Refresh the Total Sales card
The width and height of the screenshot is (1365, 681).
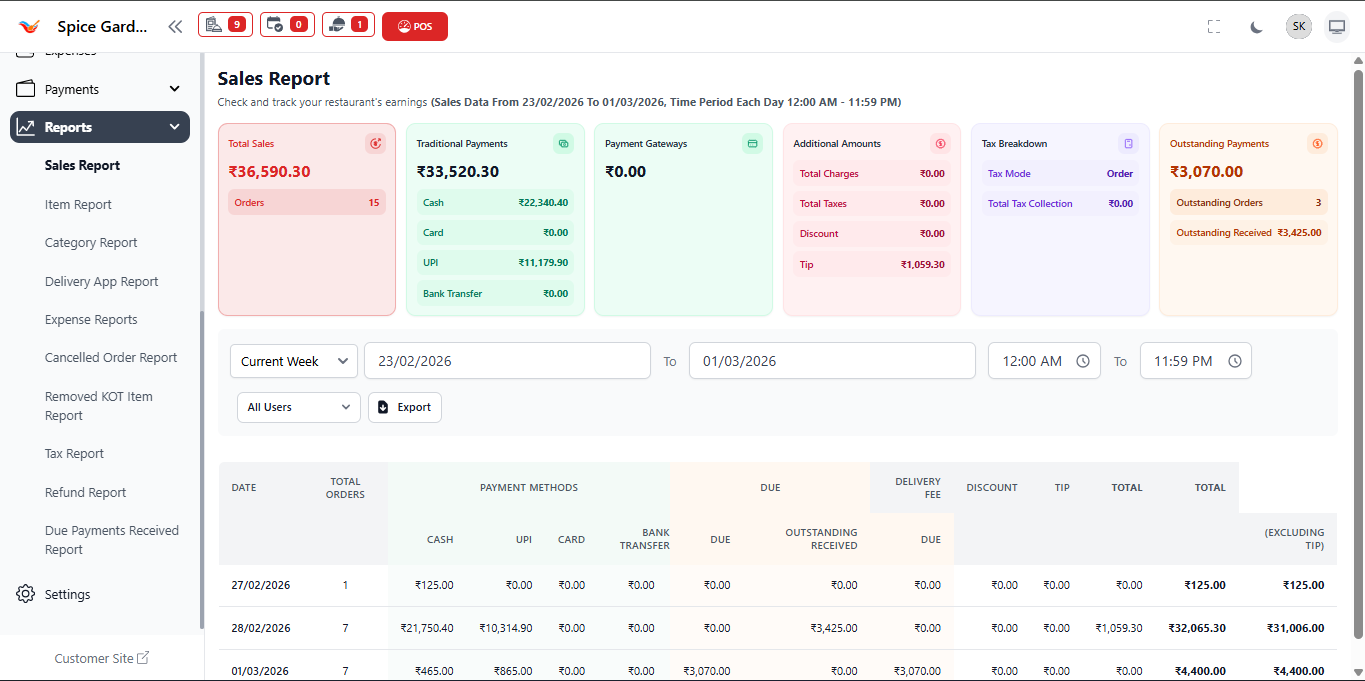pos(375,143)
